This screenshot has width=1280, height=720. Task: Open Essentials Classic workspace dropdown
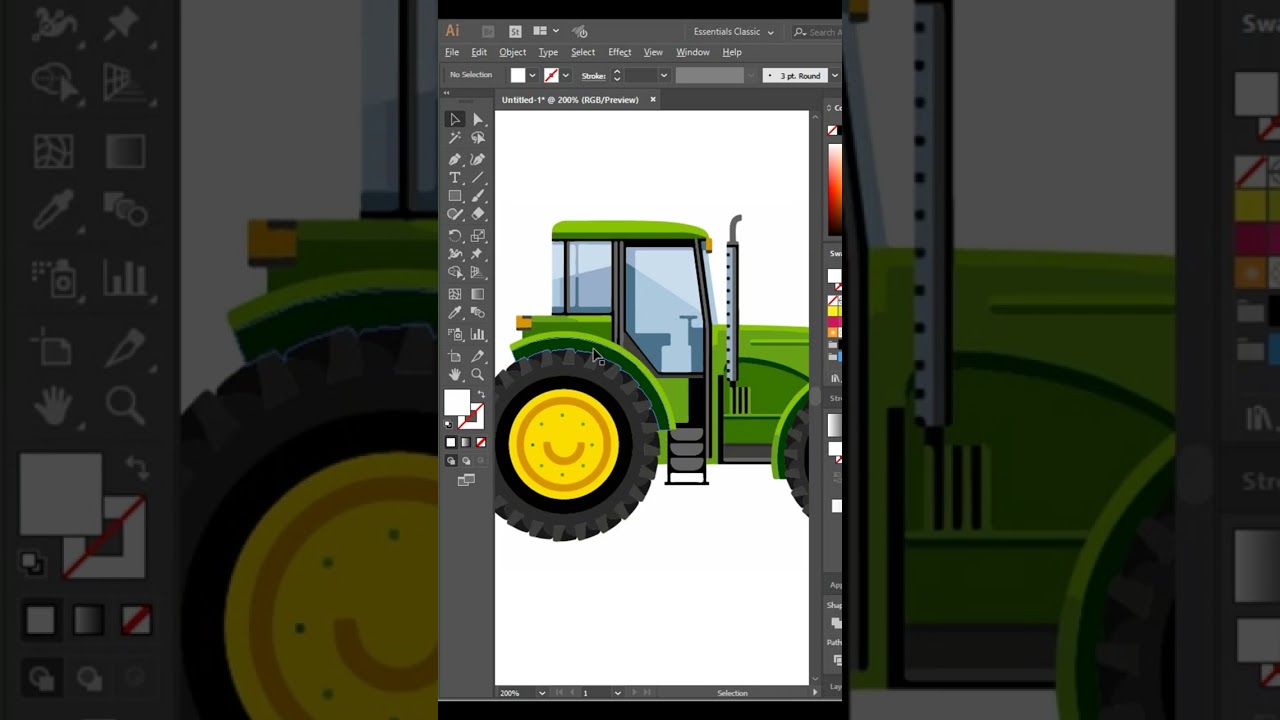[734, 32]
